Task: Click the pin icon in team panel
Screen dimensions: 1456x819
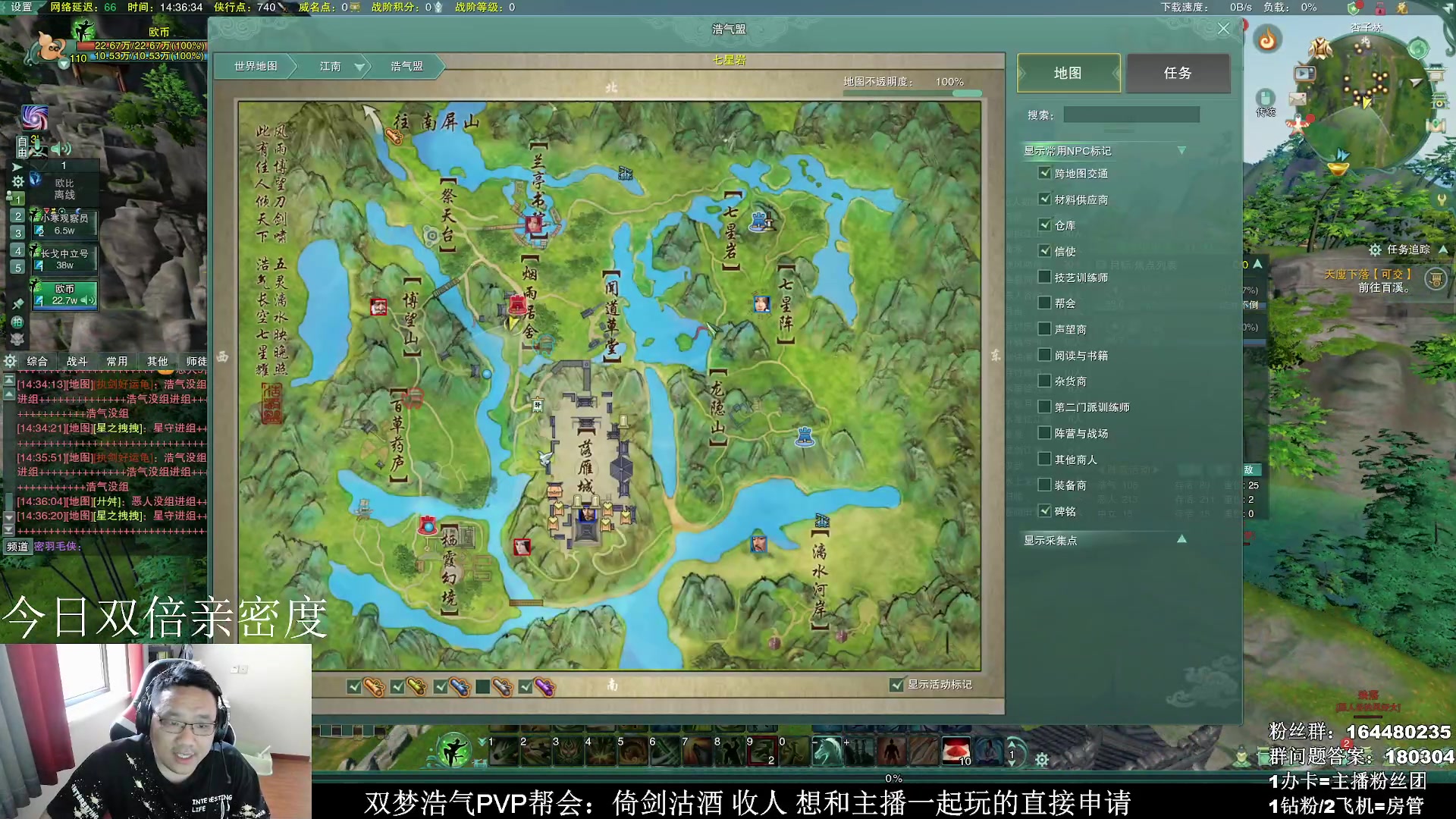Action: (x=17, y=304)
